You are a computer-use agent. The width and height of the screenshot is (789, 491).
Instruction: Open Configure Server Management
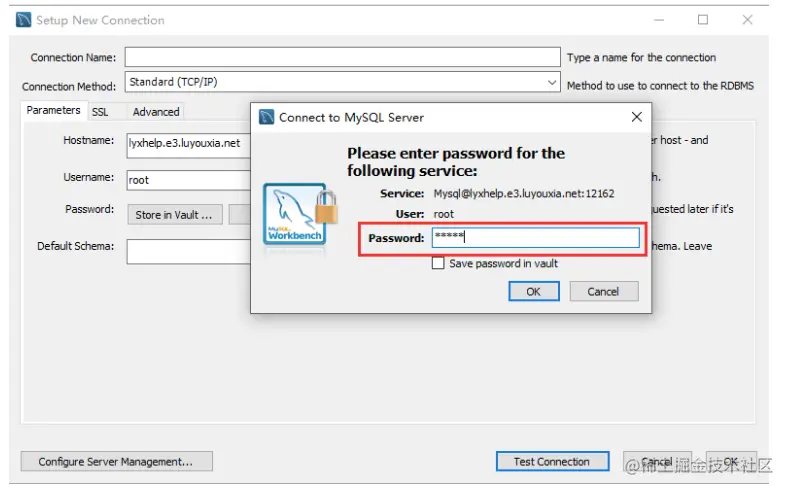pyautogui.click(x=116, y=461)
